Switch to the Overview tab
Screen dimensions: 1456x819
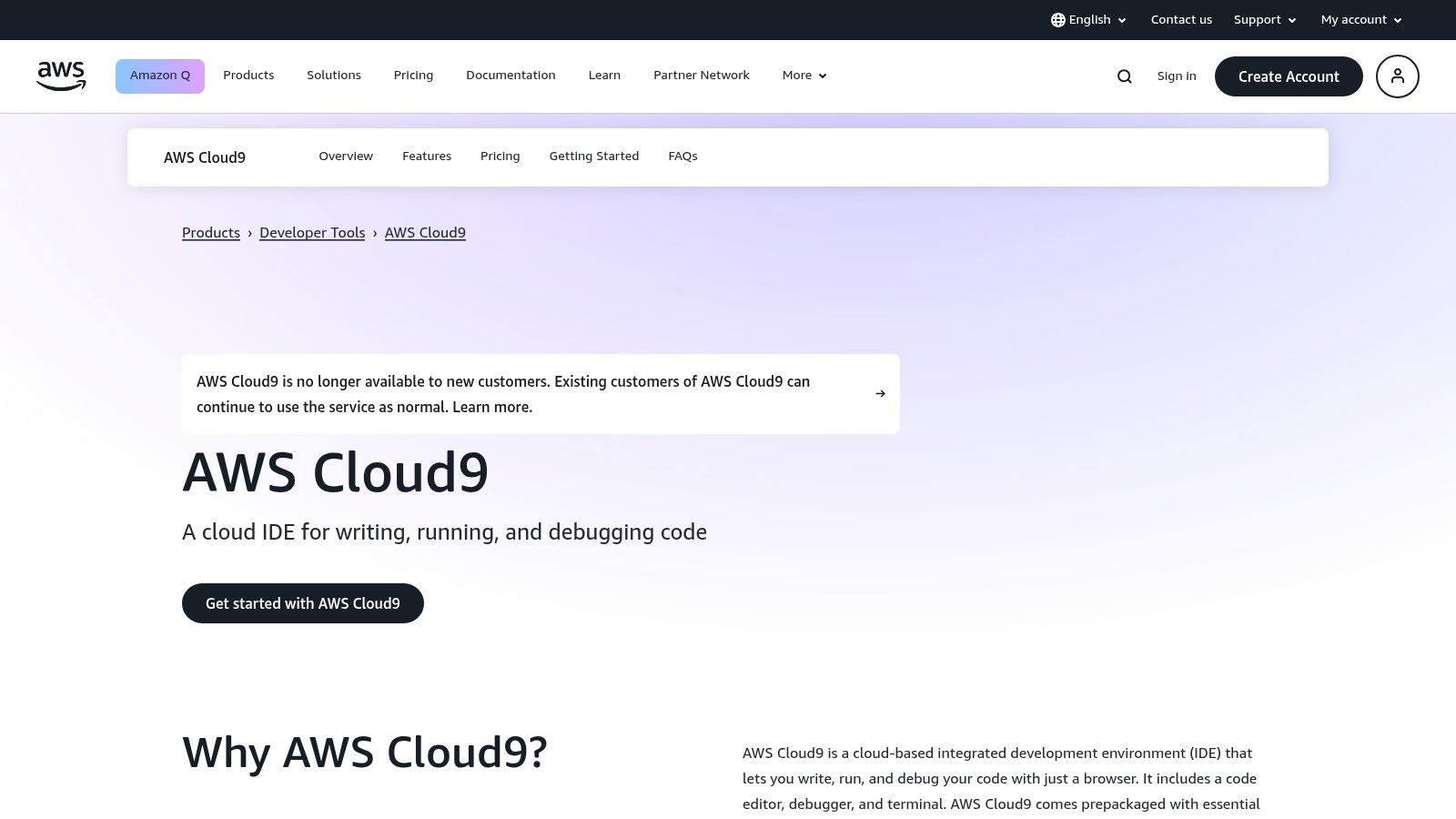coord(346,157)
